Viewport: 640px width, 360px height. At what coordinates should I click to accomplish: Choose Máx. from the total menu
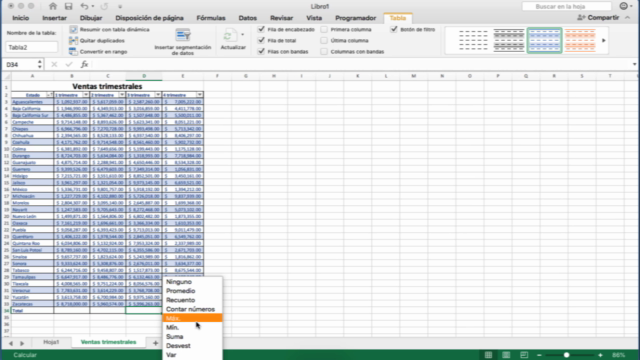pos(192,318)
